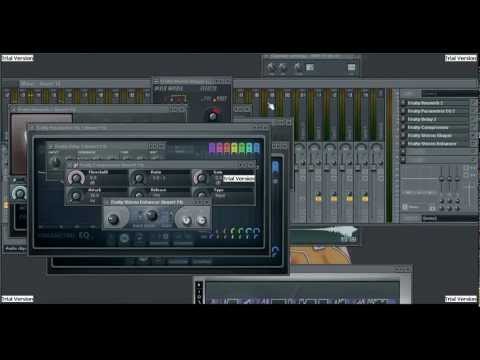
Task: Click the Fruity Stereo Enhancer window title bar
Action: [x=157, y=202]
